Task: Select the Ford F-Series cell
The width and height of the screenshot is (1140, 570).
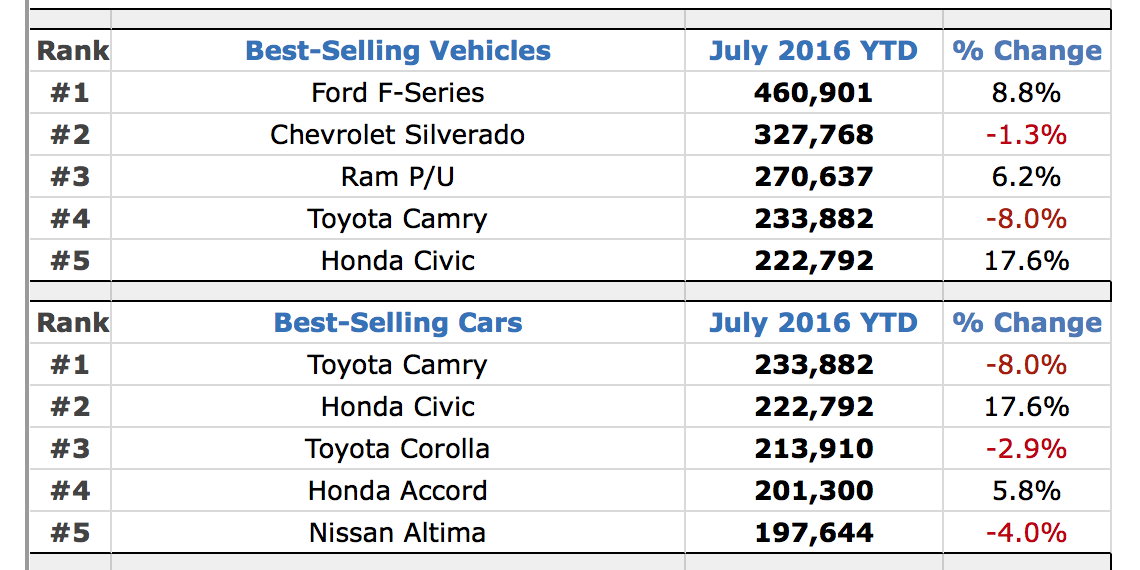Action: [x=398, y=93]
